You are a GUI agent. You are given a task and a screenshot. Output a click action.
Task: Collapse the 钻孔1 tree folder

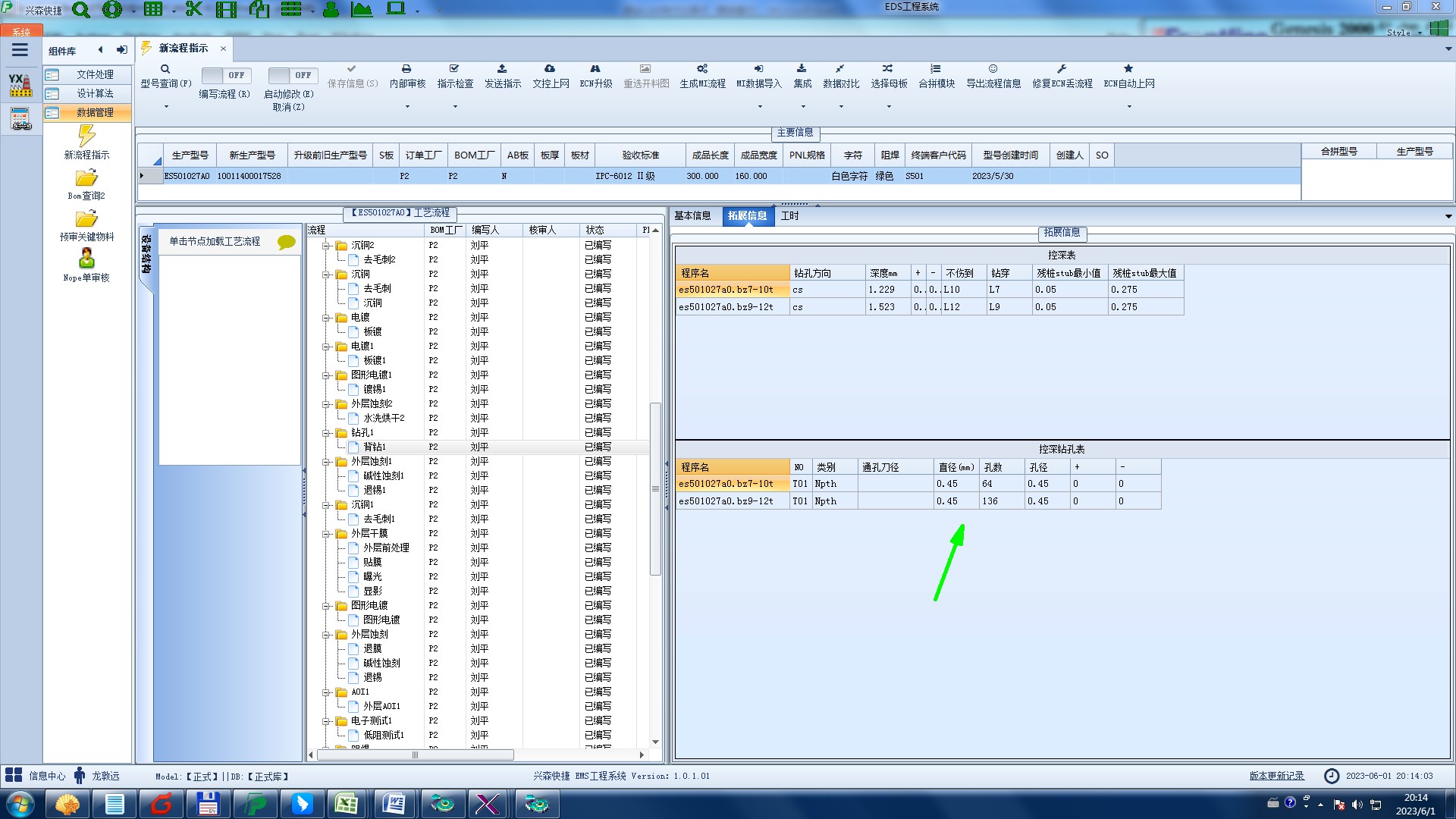[x=326, y=433]
